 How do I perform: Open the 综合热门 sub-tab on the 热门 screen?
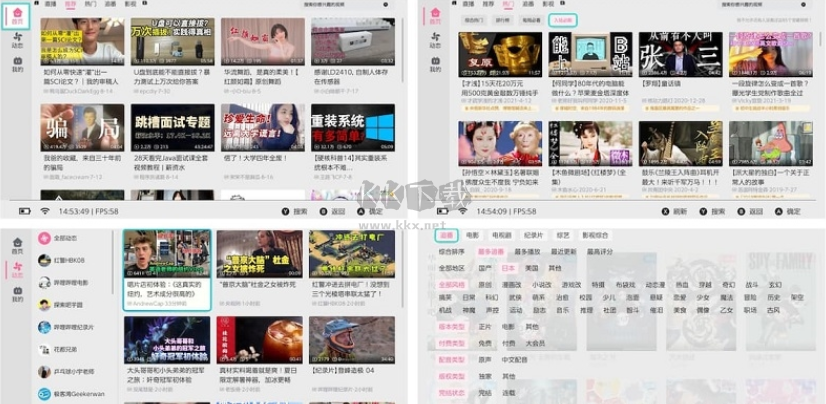[474, 20]
